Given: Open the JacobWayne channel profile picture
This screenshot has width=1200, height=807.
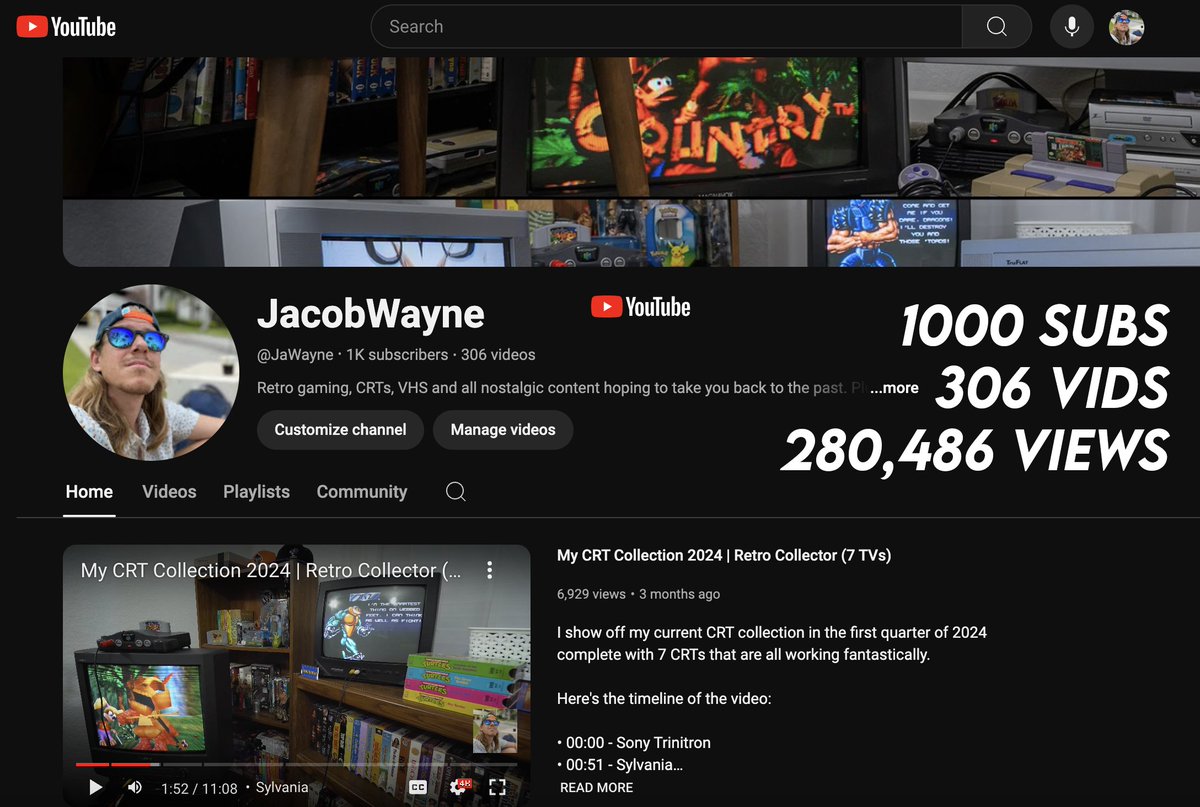Looking at the screenshot, I should point(151,372).
